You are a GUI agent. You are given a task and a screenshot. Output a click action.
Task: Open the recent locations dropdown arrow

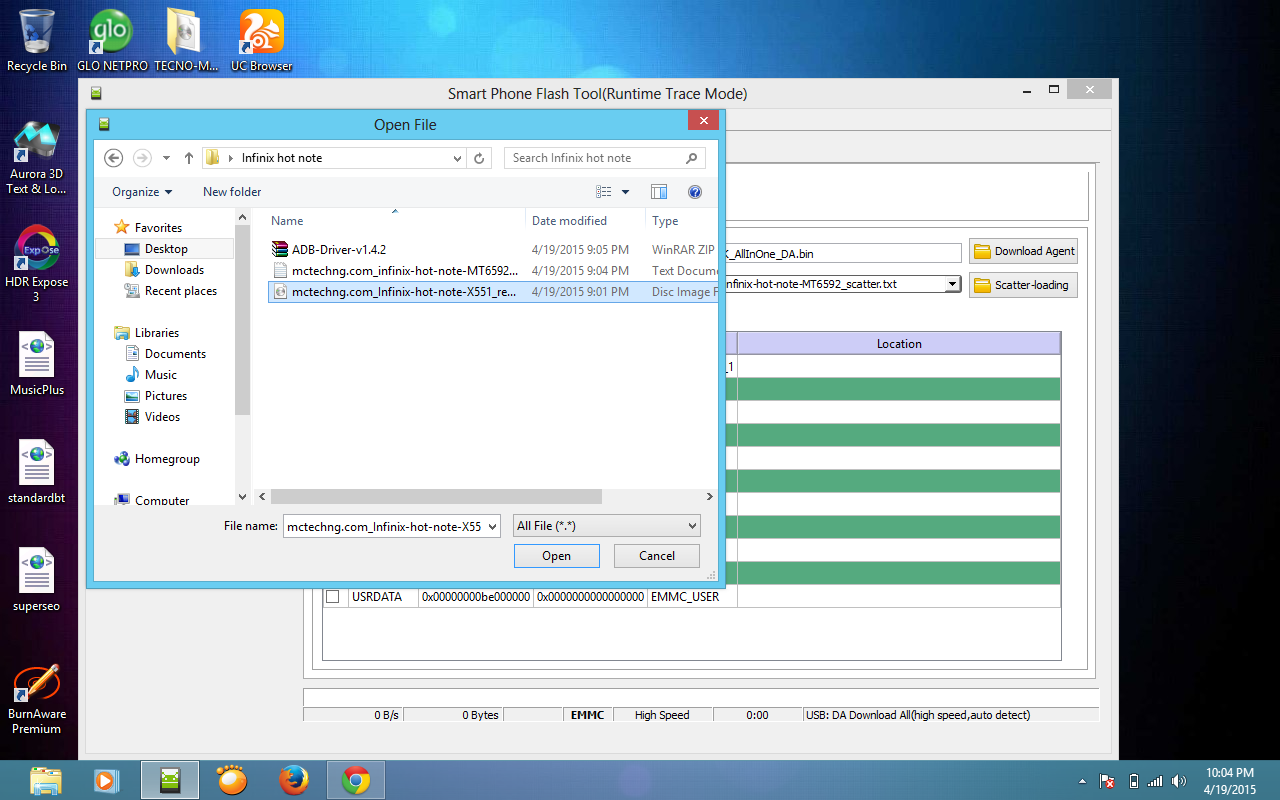pos(166,158)
